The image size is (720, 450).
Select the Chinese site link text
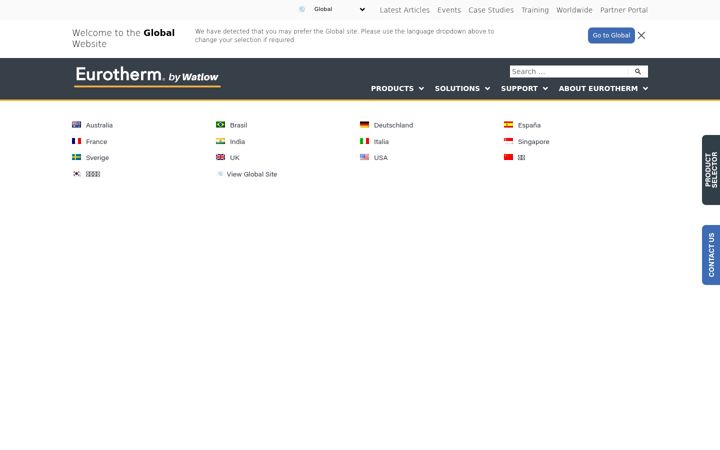pos(521,158)
